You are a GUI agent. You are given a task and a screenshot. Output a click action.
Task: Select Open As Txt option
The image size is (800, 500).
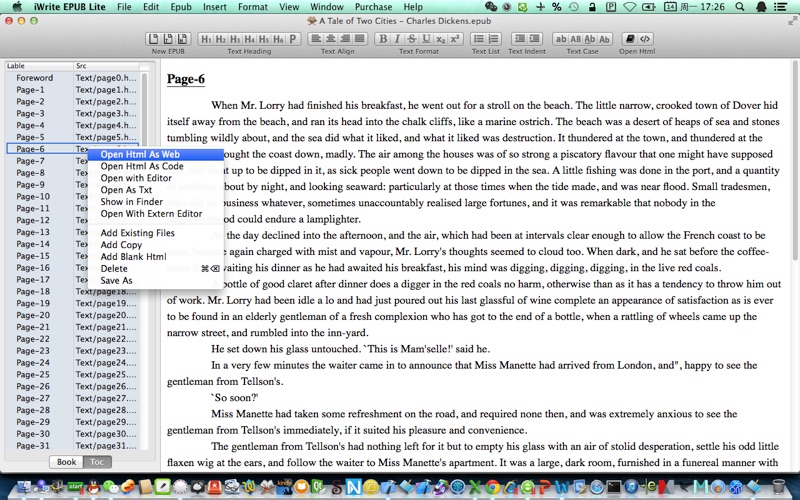click(x=156, y=190)
